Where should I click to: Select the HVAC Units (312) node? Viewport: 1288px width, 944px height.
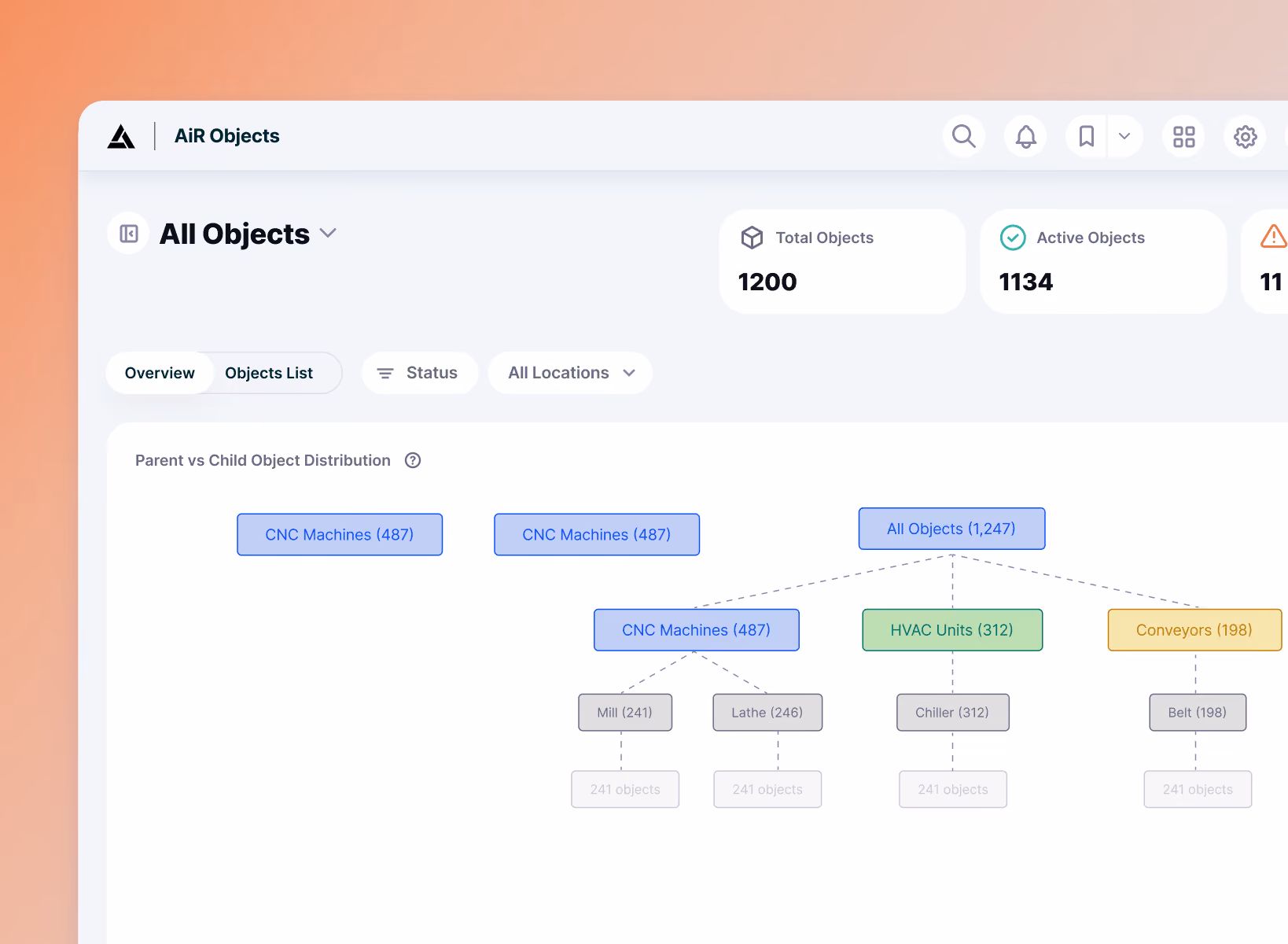[952, 630]
